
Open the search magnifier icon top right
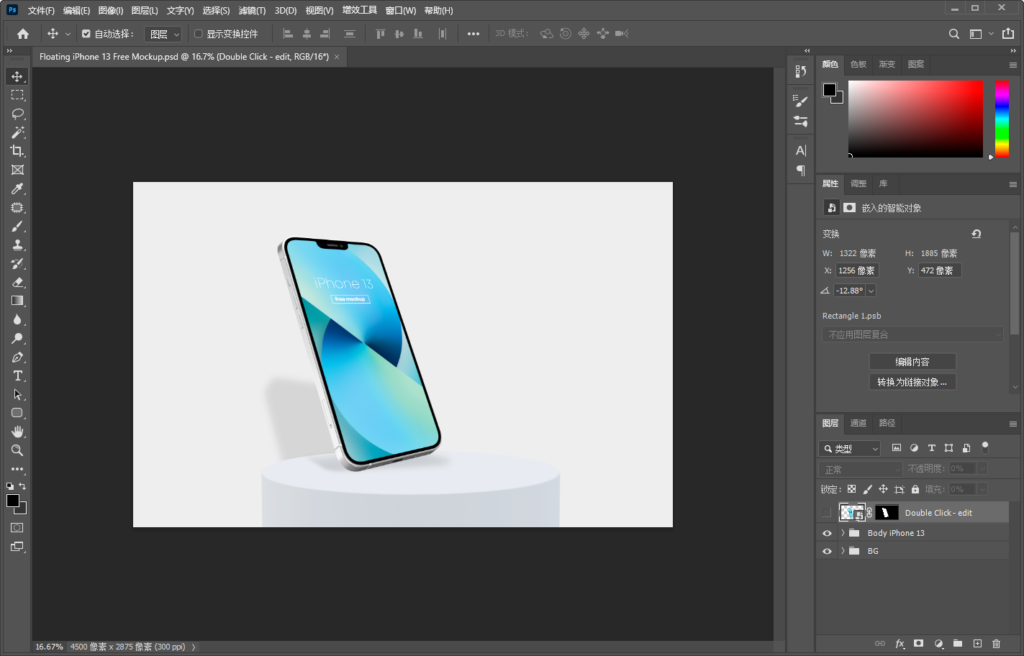(x=954, y=34)
